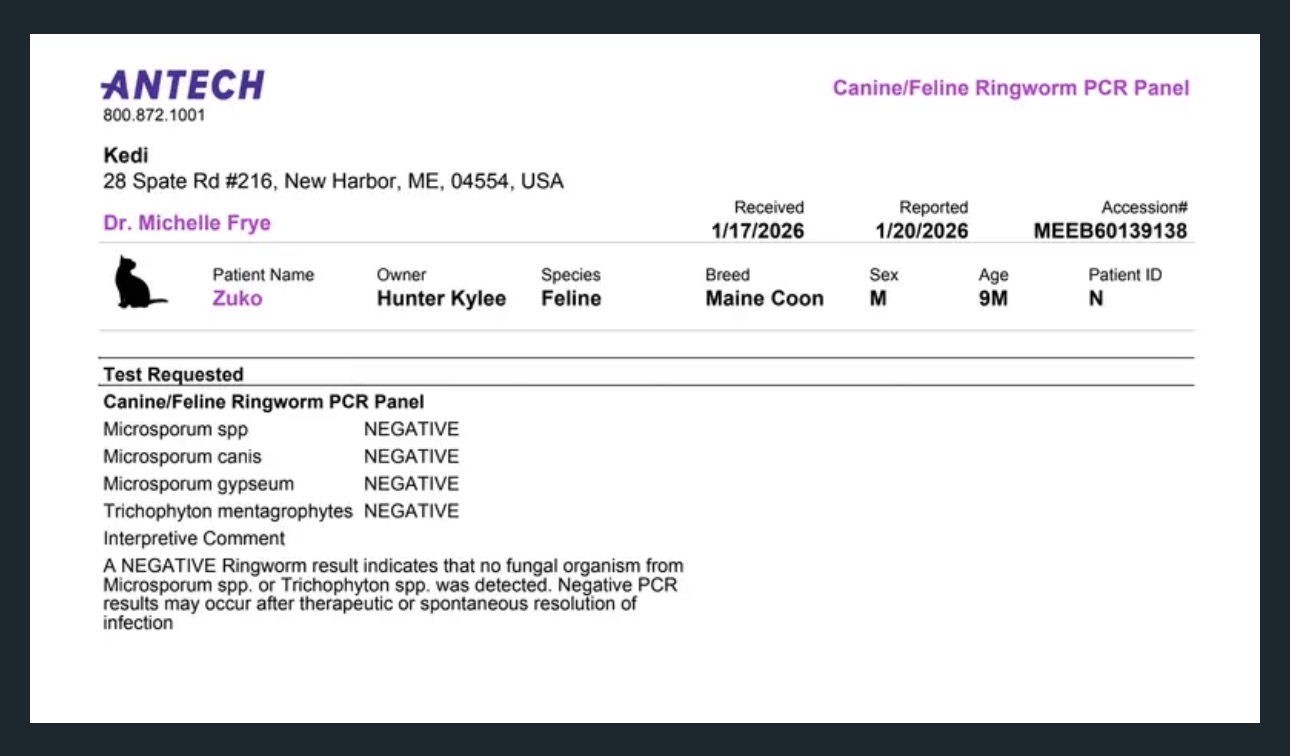This screenshot has height=756, width=1290.
Task: Click the clinic name Kedi
Action: pos(126,156)
